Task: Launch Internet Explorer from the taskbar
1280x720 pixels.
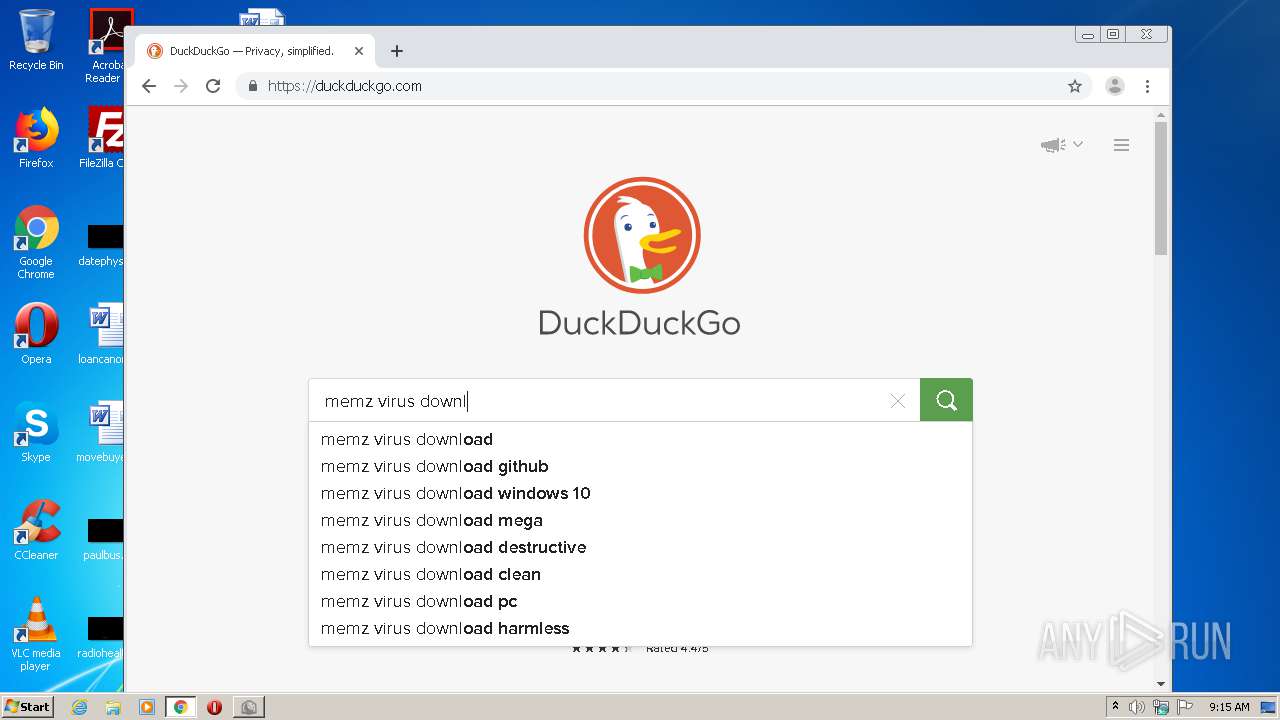Action: 79,707
